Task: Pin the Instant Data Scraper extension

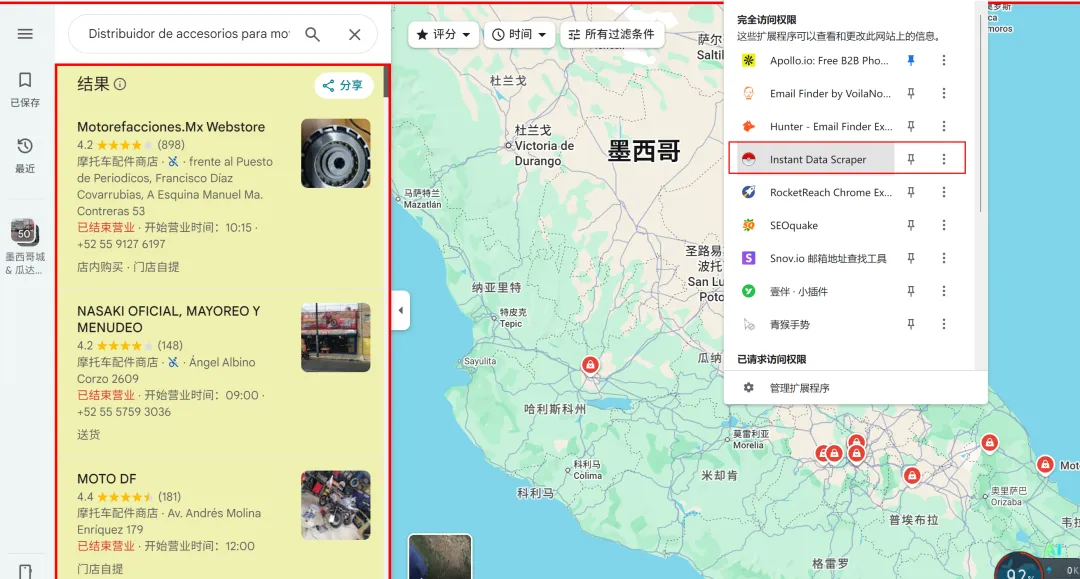Action: tap(911, 159)
